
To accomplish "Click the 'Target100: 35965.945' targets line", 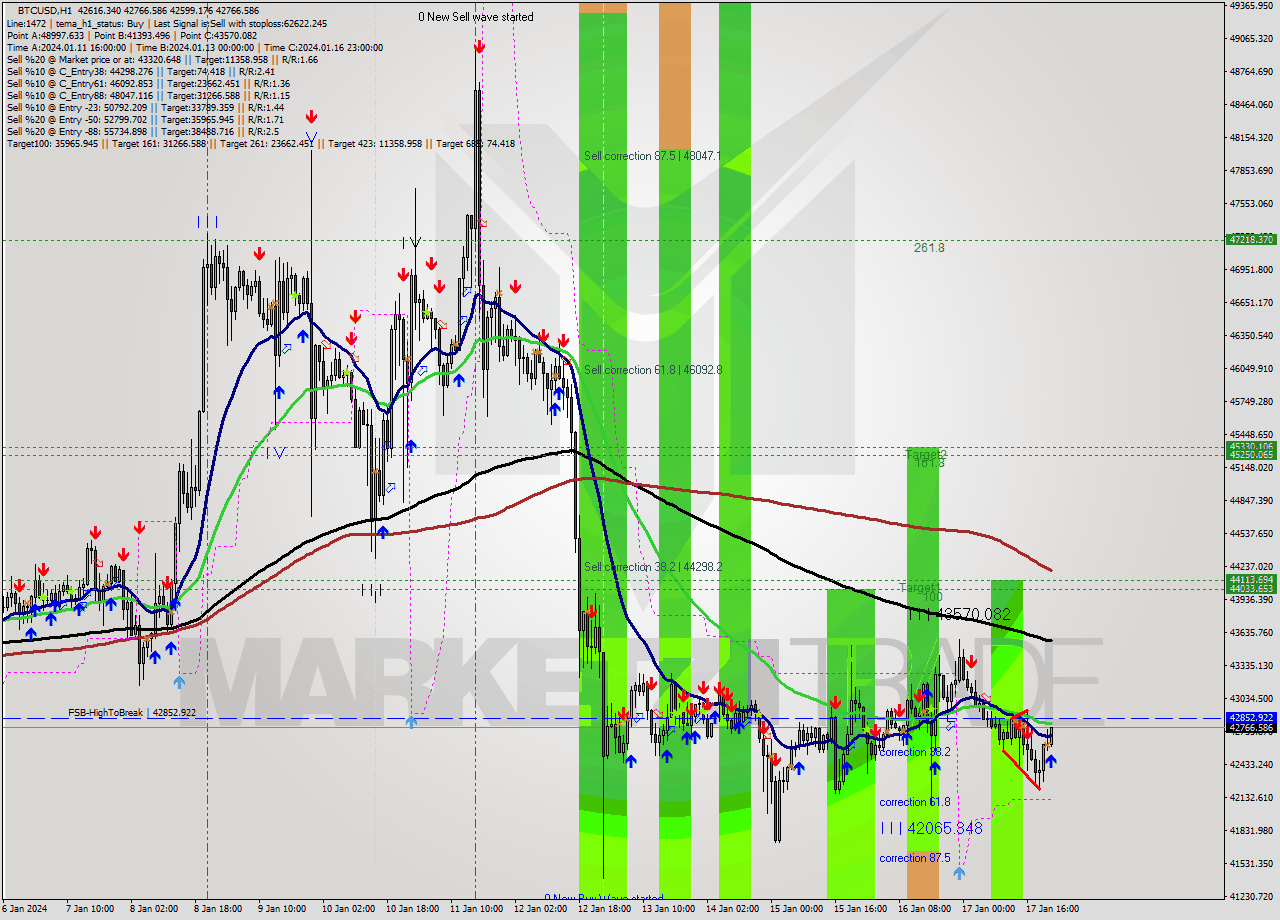I will [260, 143].
